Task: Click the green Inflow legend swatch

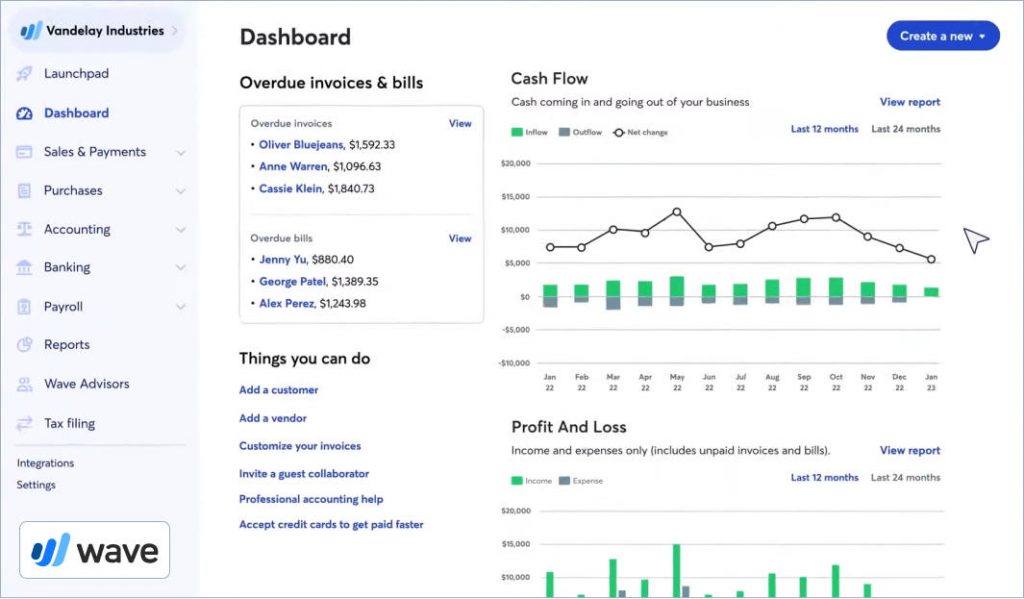Action: [x=517, y=132]
